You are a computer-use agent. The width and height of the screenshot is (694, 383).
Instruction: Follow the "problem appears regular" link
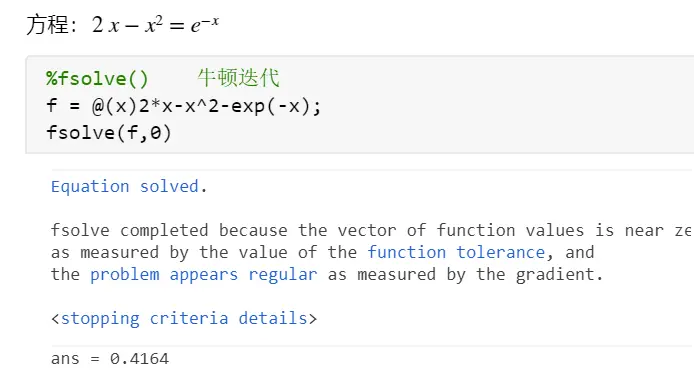(204, 275)
